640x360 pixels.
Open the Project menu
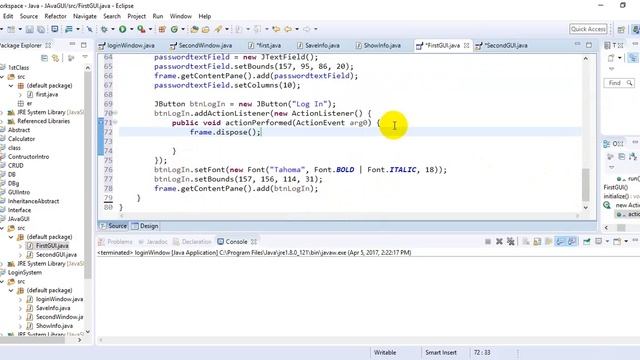coord(136,16)
